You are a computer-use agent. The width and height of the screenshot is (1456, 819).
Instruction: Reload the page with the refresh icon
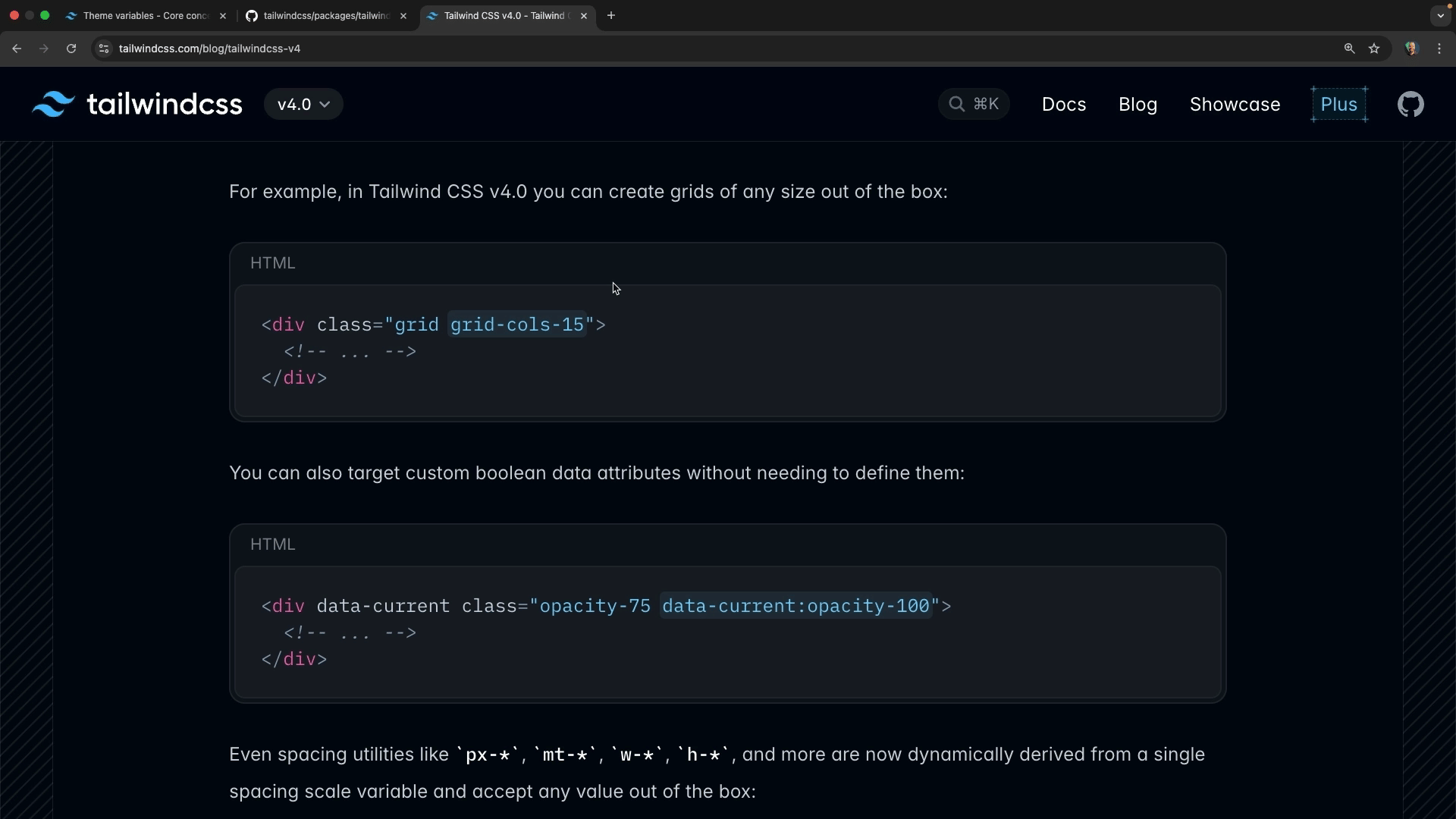point(71,49)
